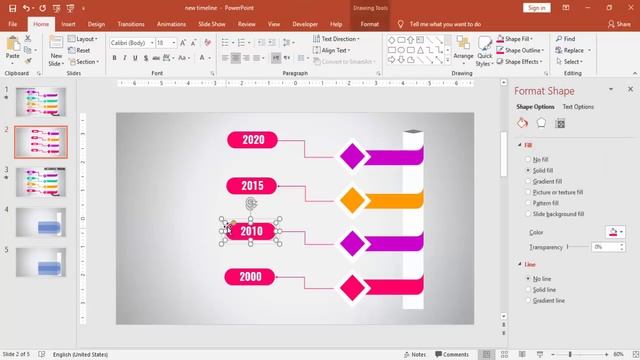This screenshot has width=640, height=360.
Task: Select slide 4 thumbnail
Action: [x=41, y=222]
